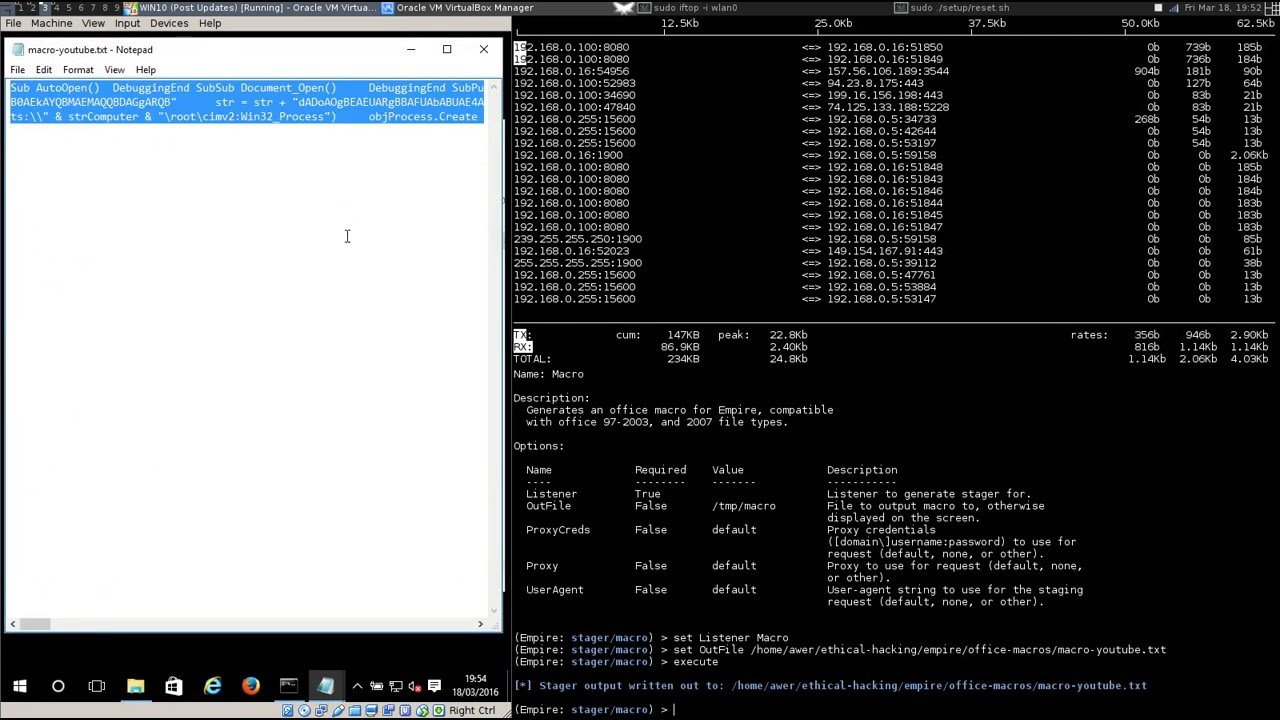Open the network tray icon
The width and height of the screenshot is (1280, 720).
pyautogui.click(x=396, y=686)
